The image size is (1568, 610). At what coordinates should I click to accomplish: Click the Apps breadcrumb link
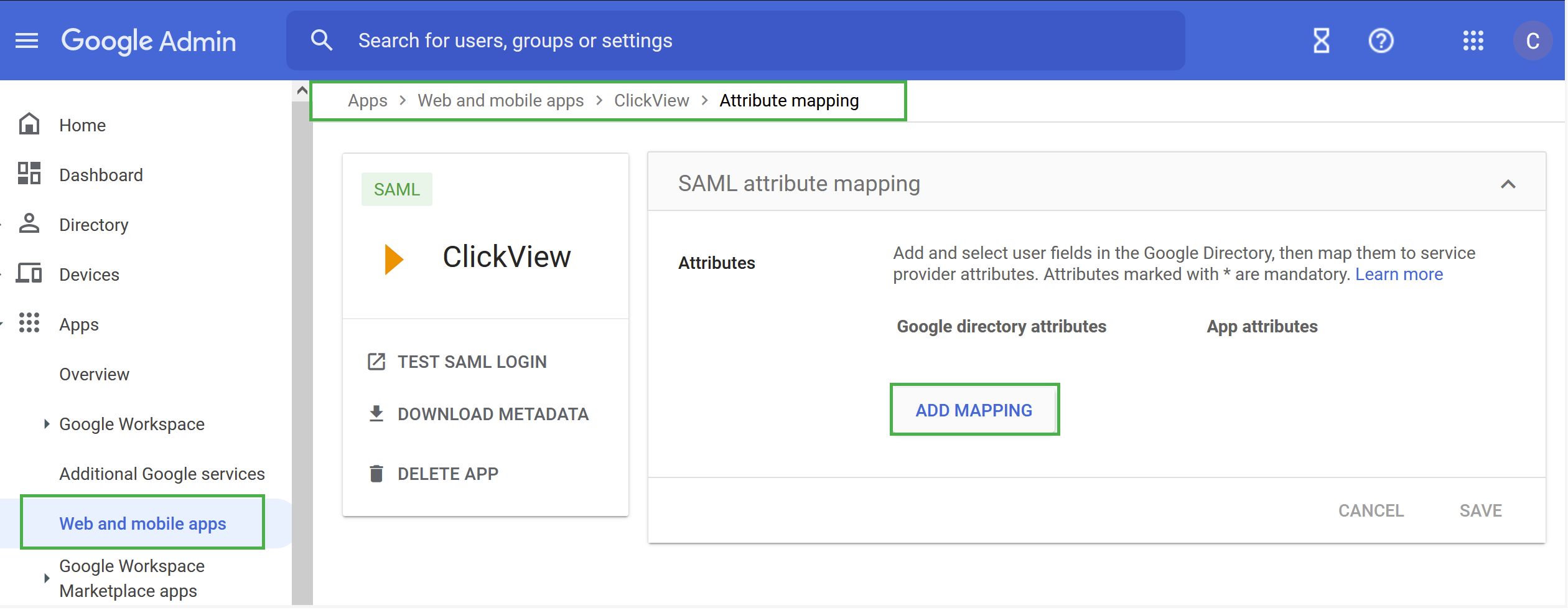coord(368,101)
